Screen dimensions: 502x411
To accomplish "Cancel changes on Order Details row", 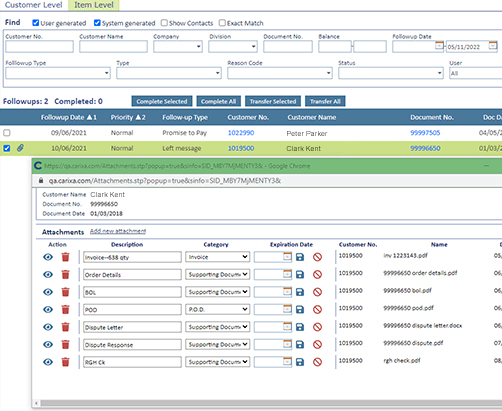I will pyautogui.click(x=317, y=274).
